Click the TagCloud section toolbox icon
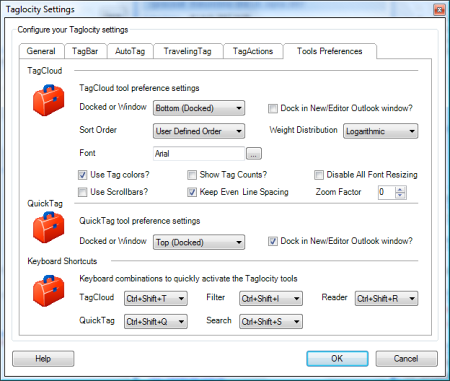The width and height of the screenshot is (450, 381). pos(48,100)
